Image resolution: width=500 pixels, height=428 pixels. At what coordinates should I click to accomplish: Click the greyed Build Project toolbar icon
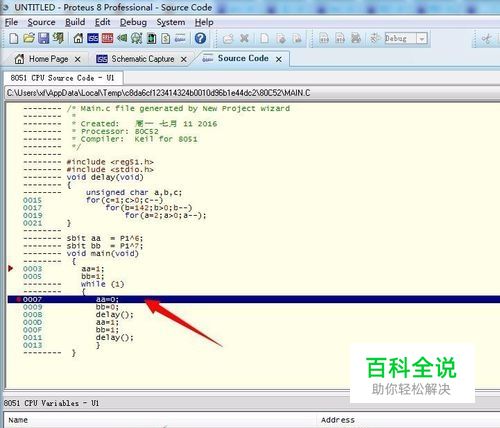click(324, 38)
